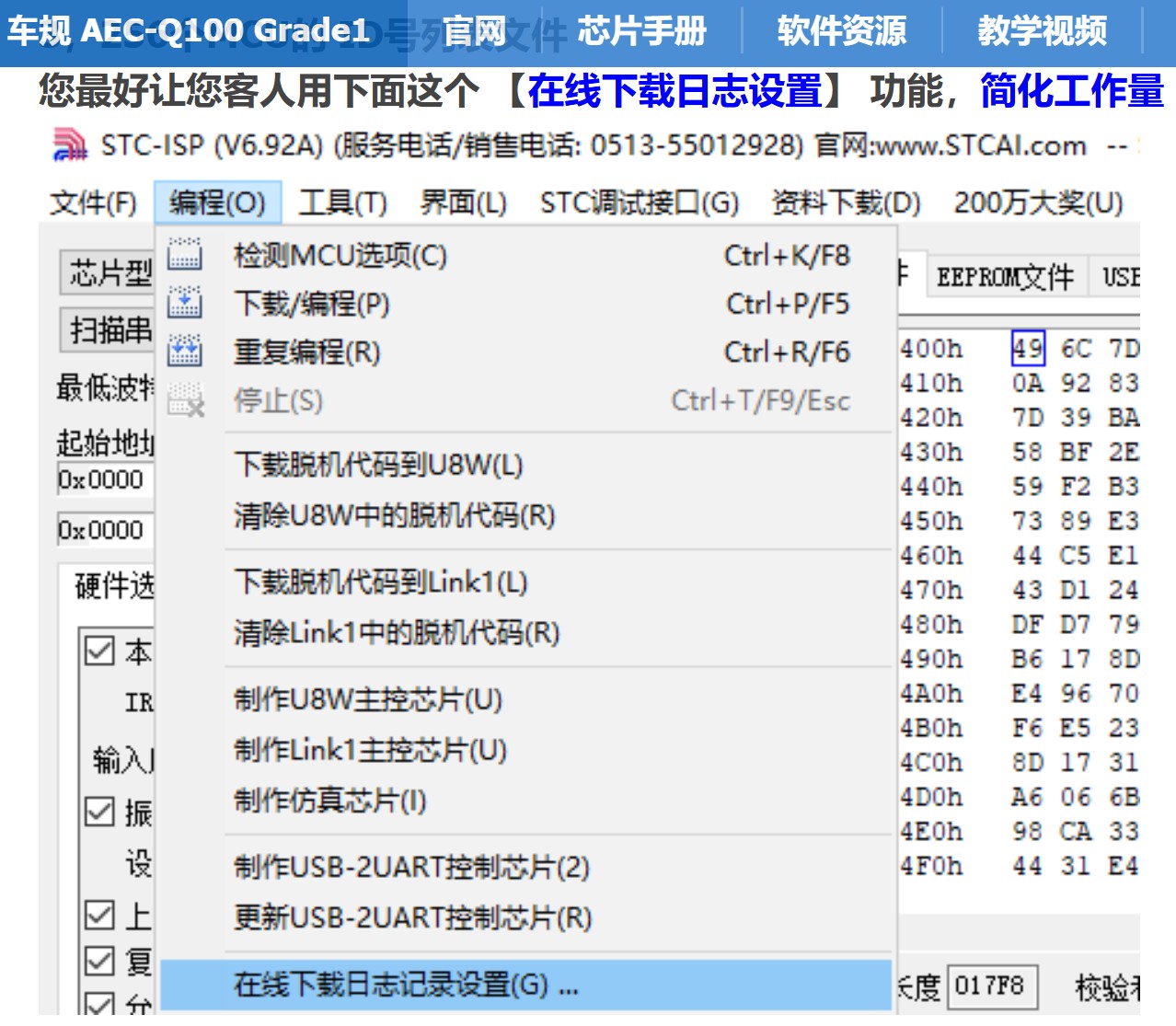Click hex byte F2 in row 440h
Screen dimensions: 1176x1026
(1076, 486)
